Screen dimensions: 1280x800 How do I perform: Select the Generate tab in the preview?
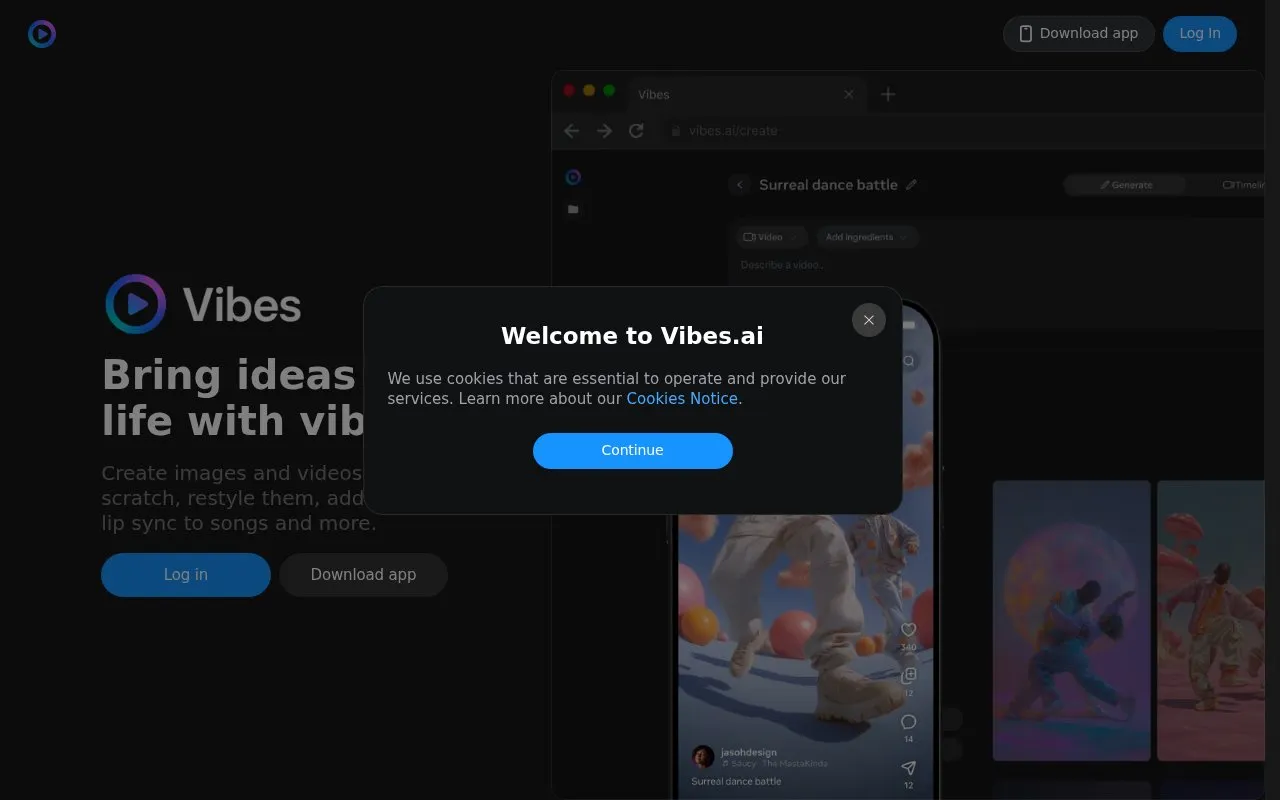pos(1125,185)
